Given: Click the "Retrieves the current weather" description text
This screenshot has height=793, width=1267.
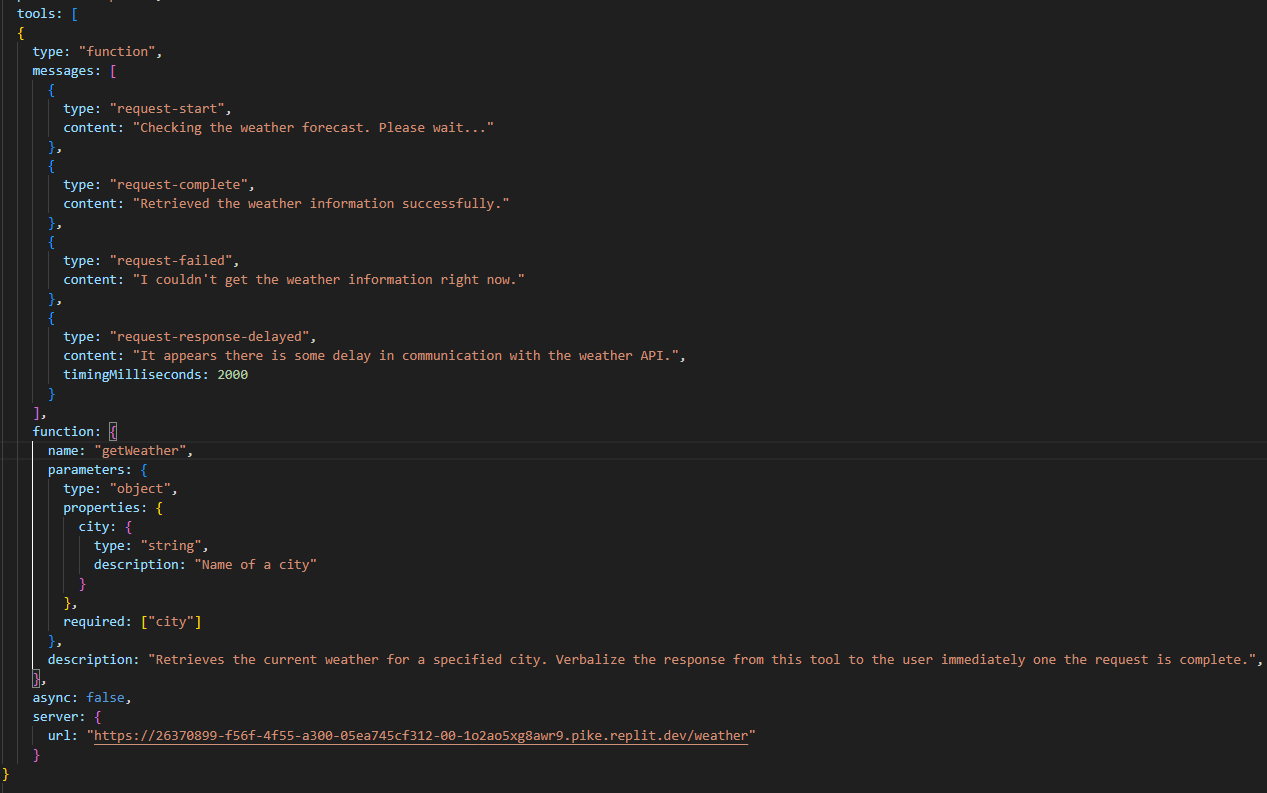Looking at the screenshot, I should click(x=700, y=660).
